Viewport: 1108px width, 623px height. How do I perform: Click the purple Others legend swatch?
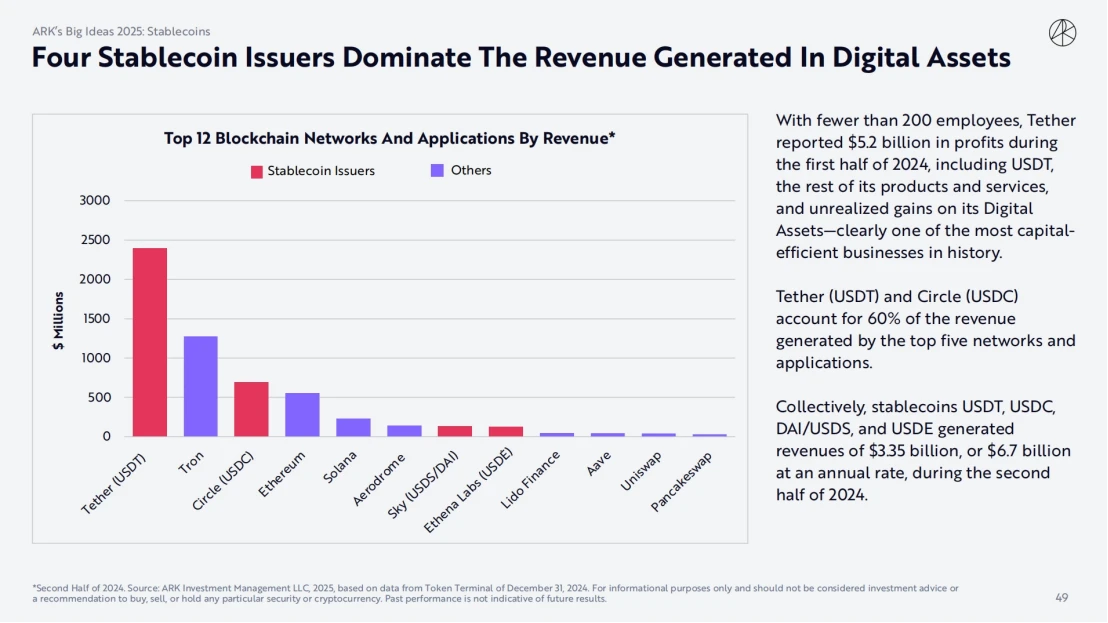pyautogui.click(x=437, y=170)
